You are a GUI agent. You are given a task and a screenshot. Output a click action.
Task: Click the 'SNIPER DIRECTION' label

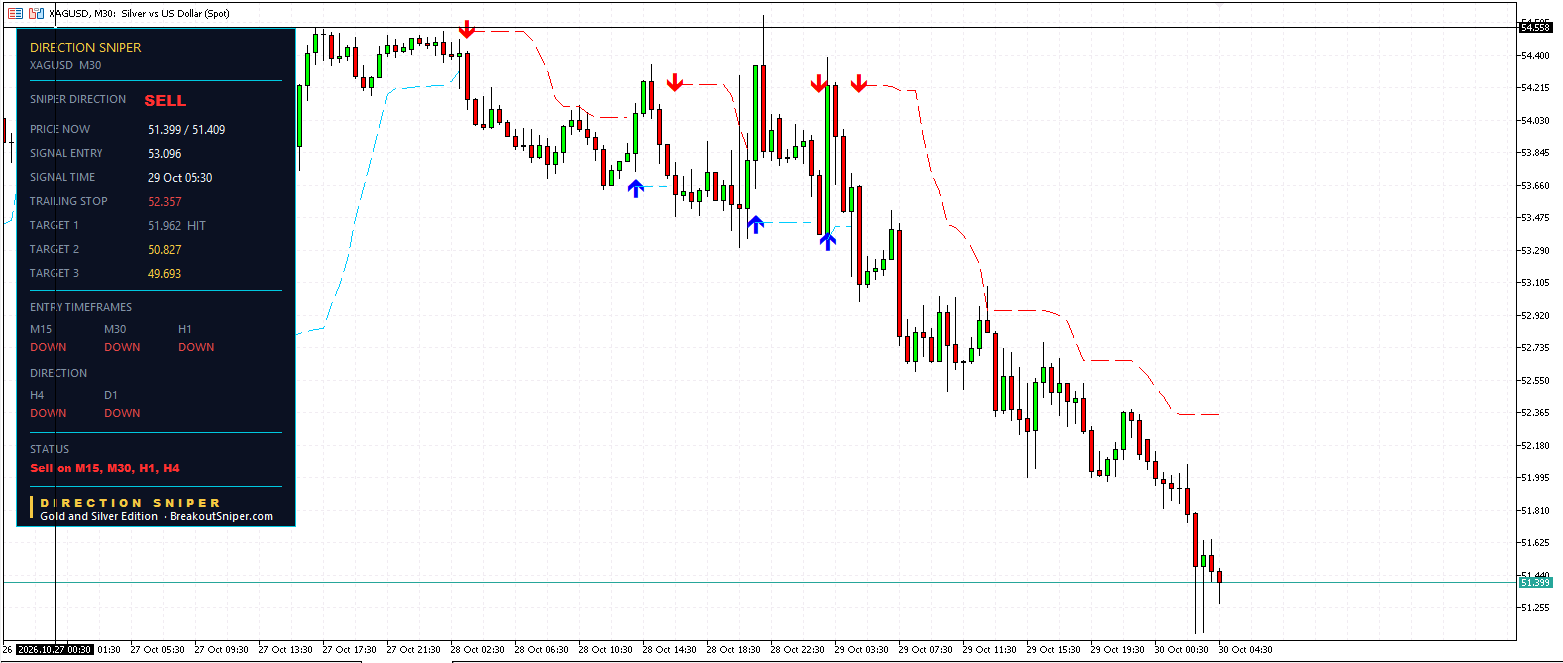tap(78, 99)
